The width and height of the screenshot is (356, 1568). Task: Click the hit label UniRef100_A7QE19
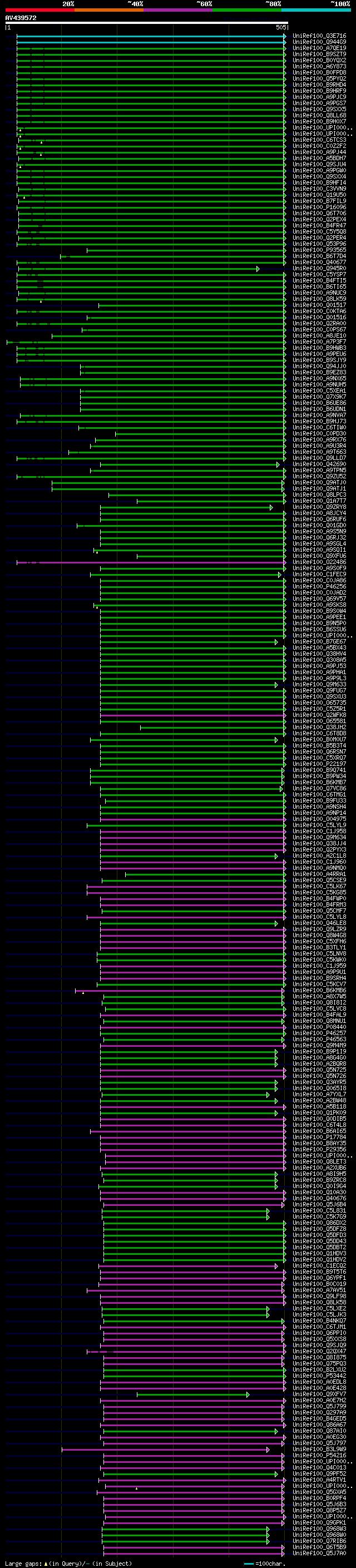(x=319, y=48)
